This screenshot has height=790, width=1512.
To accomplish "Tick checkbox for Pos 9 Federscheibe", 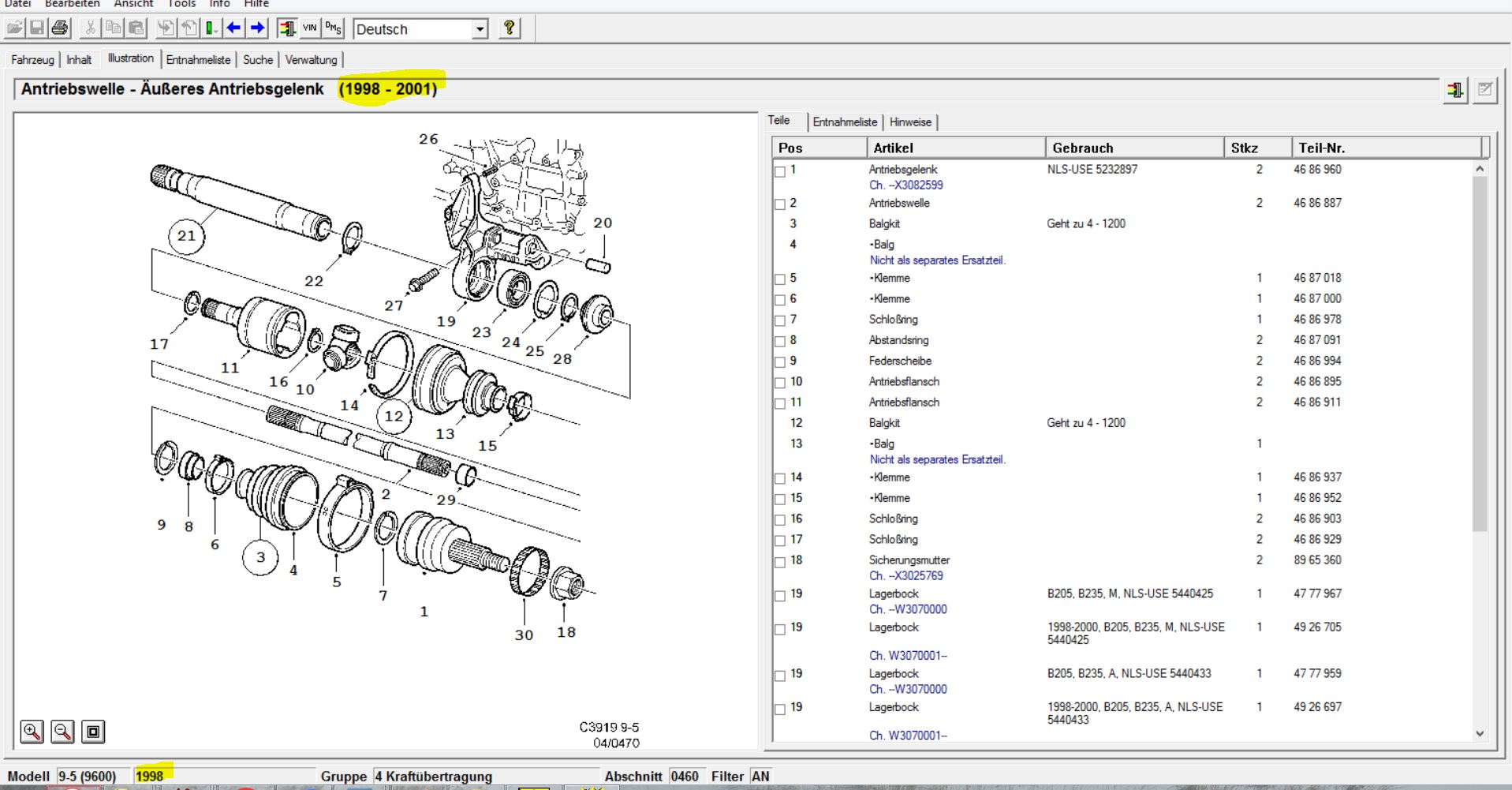I will point(780,362).
